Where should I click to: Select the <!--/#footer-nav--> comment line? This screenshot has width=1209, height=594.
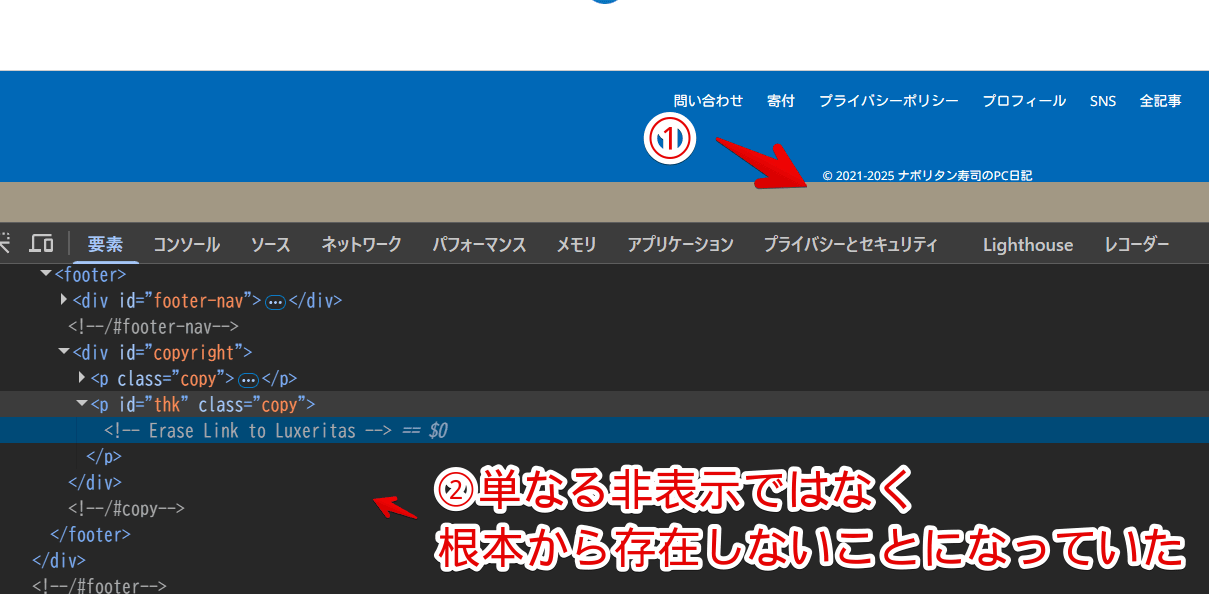153,326
